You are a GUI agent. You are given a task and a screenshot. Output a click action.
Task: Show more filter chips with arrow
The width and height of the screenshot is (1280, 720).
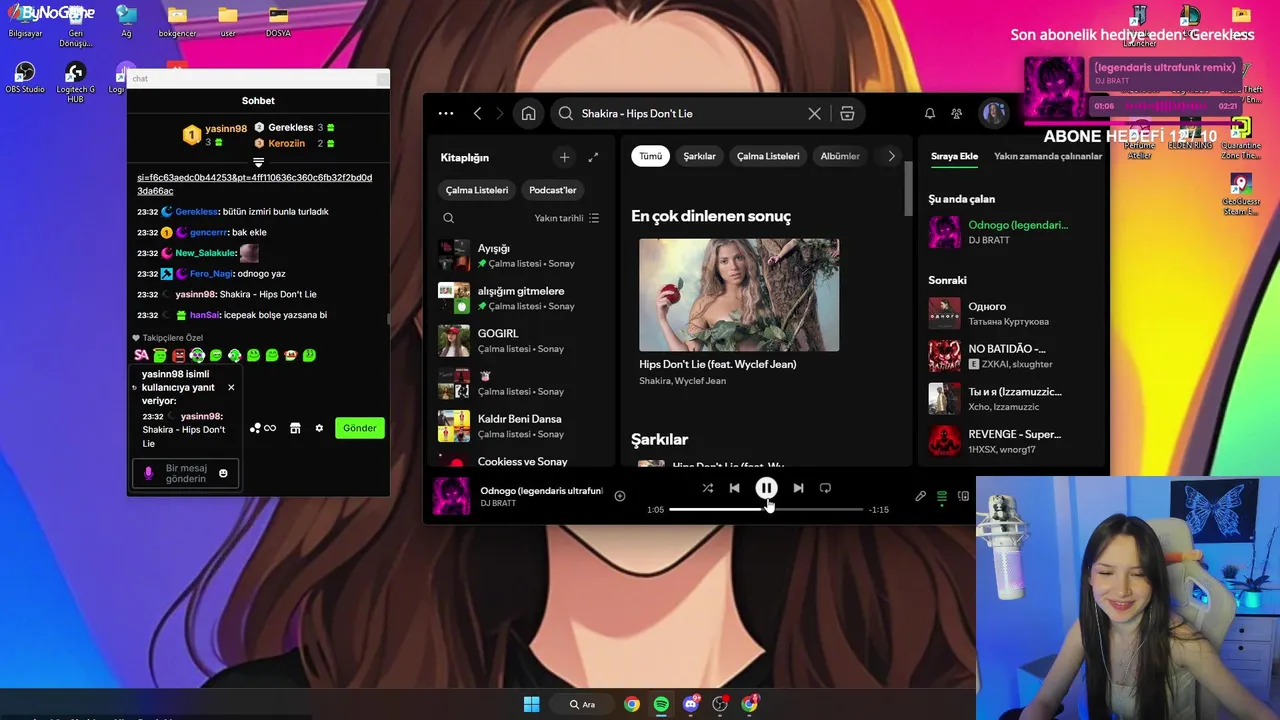click(x=891, y=156)
